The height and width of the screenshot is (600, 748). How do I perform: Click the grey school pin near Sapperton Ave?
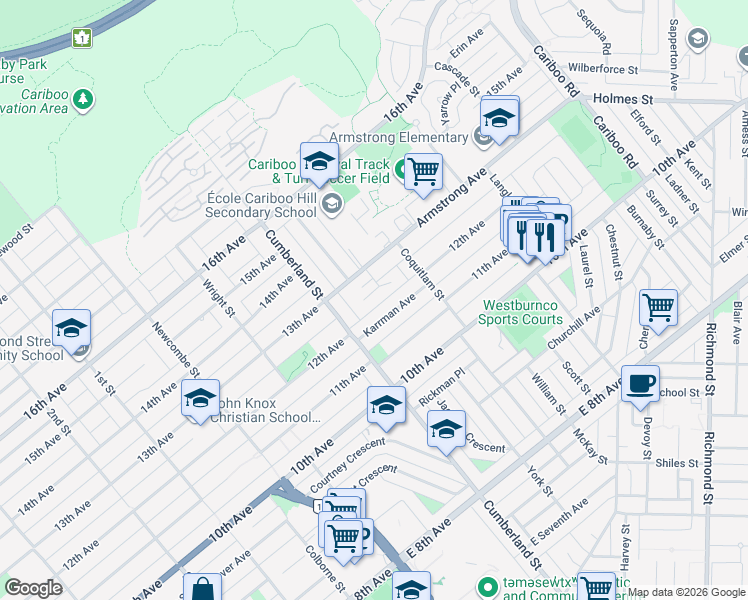[x=698, y=39]
